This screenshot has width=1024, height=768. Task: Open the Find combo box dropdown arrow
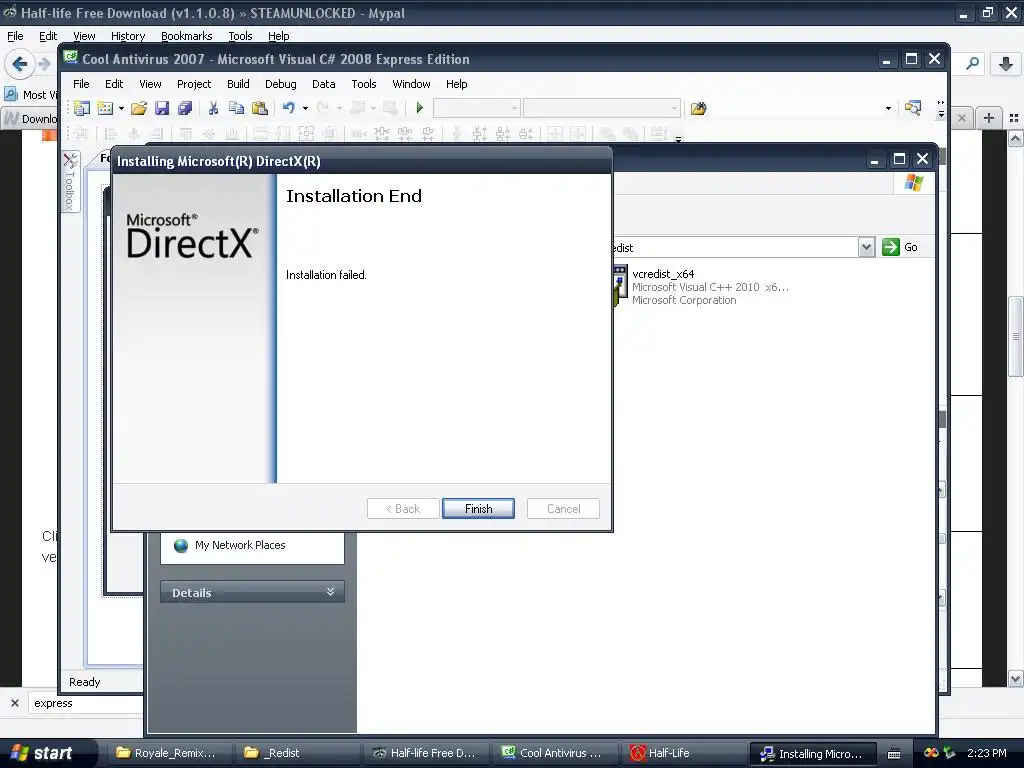(888, 108)
